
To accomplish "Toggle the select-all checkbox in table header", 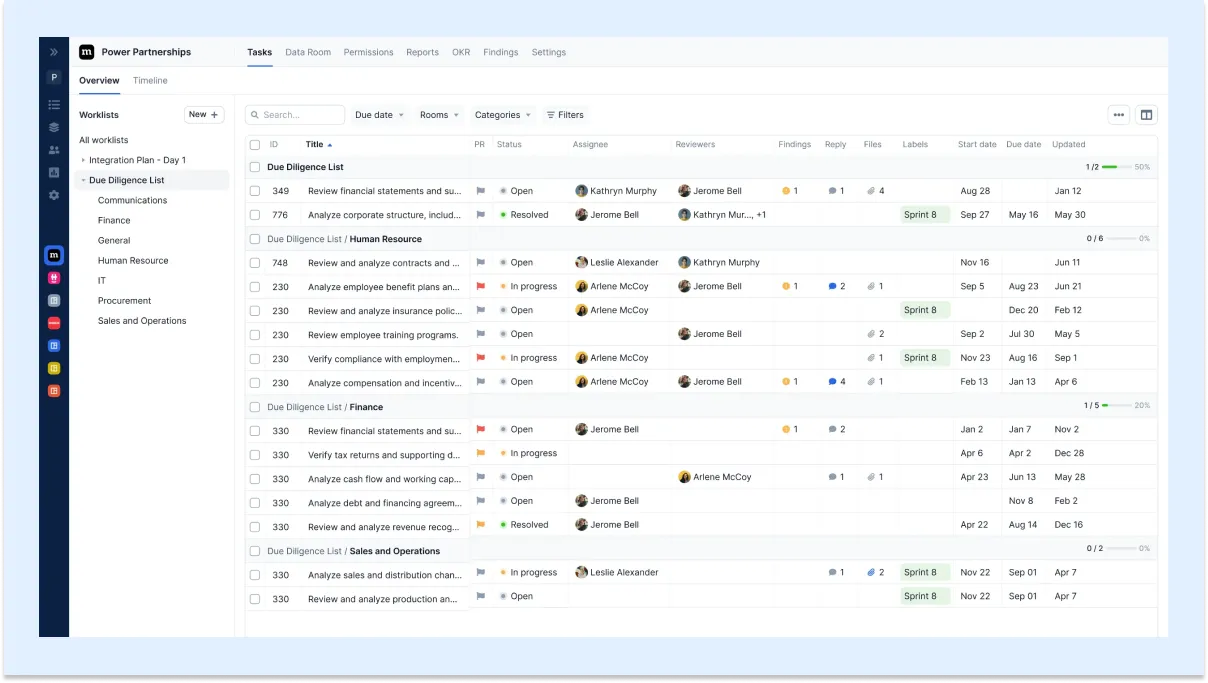I will pos(255,145).
